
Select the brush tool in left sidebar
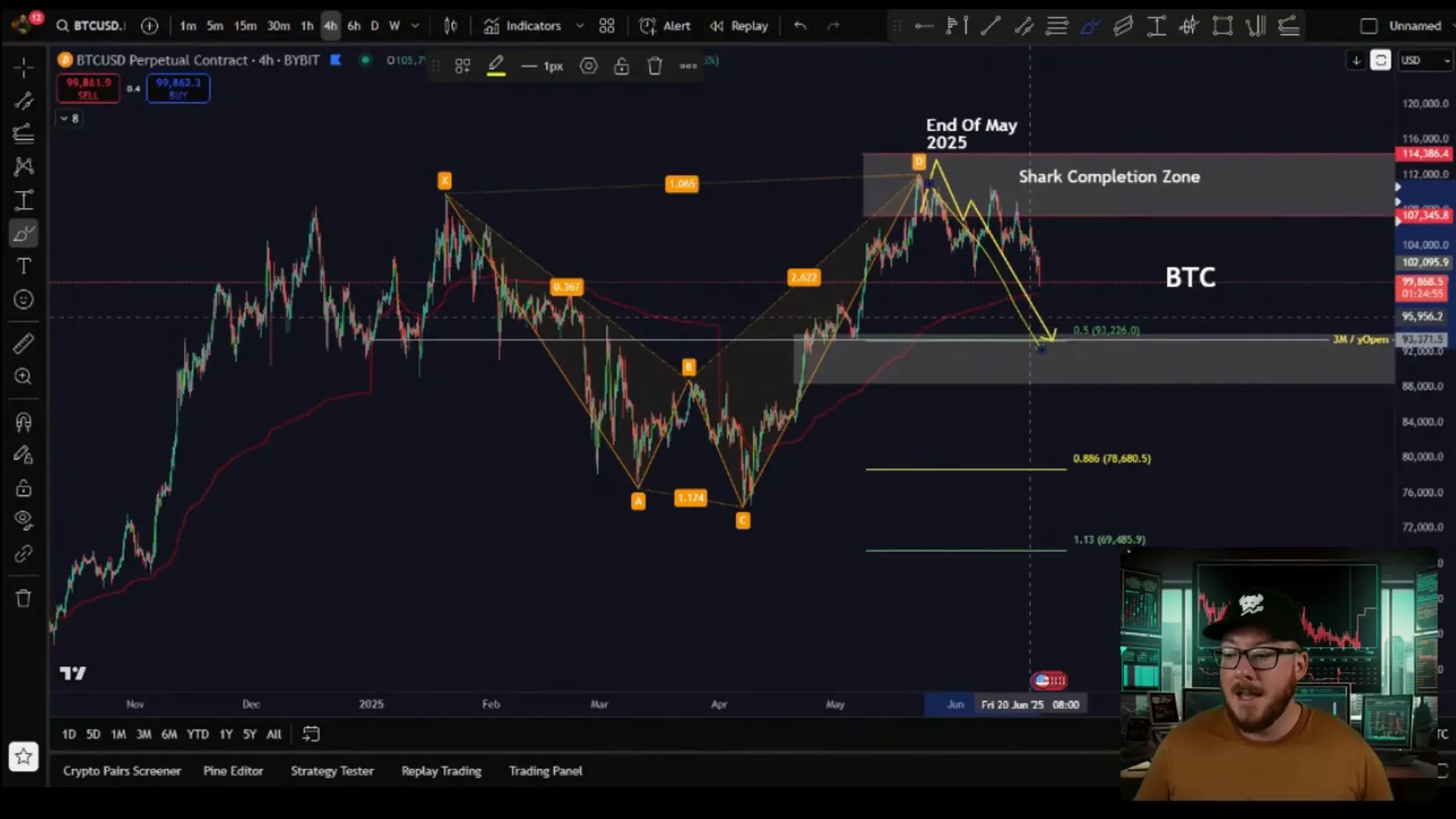24,234
